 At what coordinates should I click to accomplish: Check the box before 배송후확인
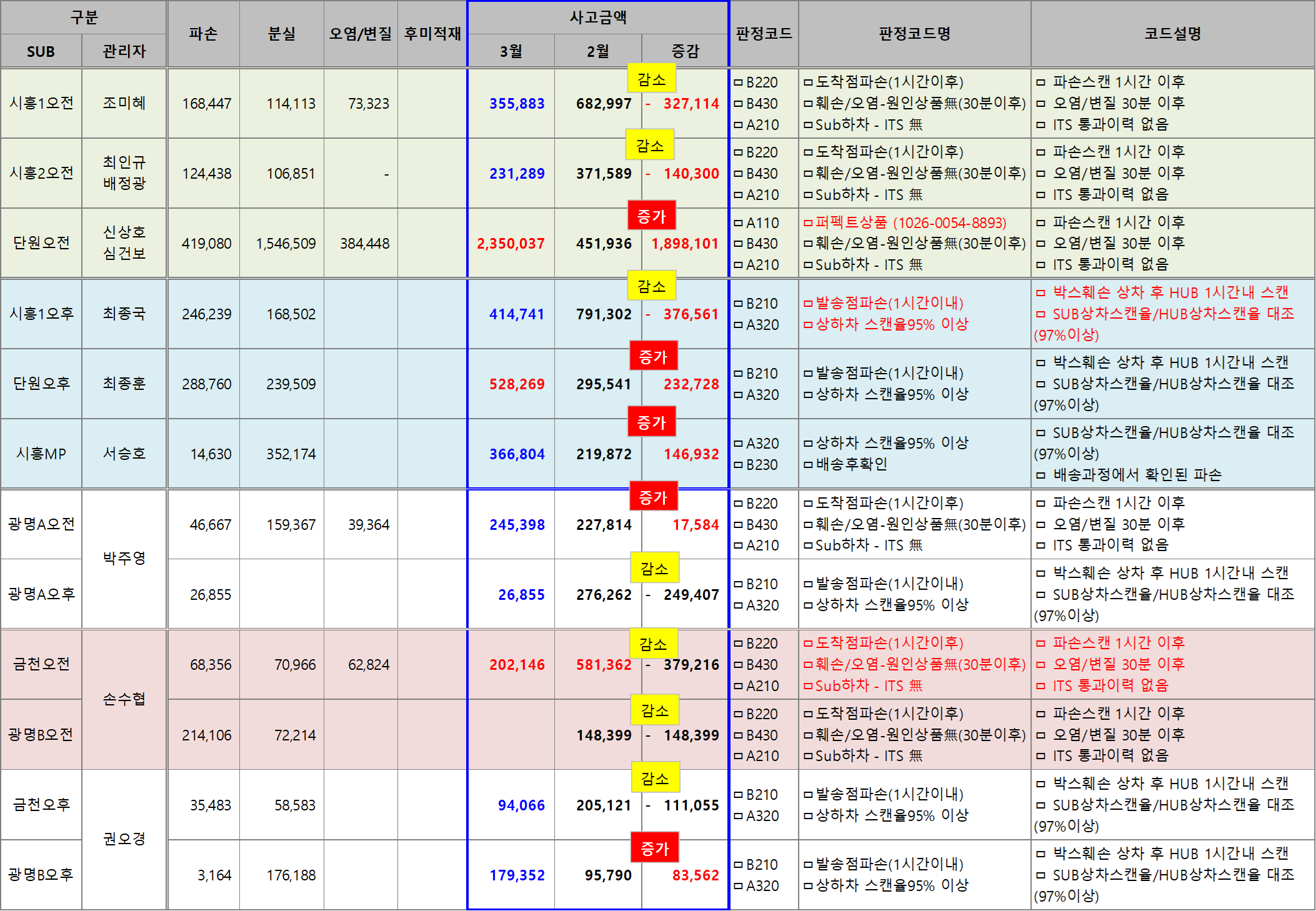pyautogui.click(x=808, y=464)
